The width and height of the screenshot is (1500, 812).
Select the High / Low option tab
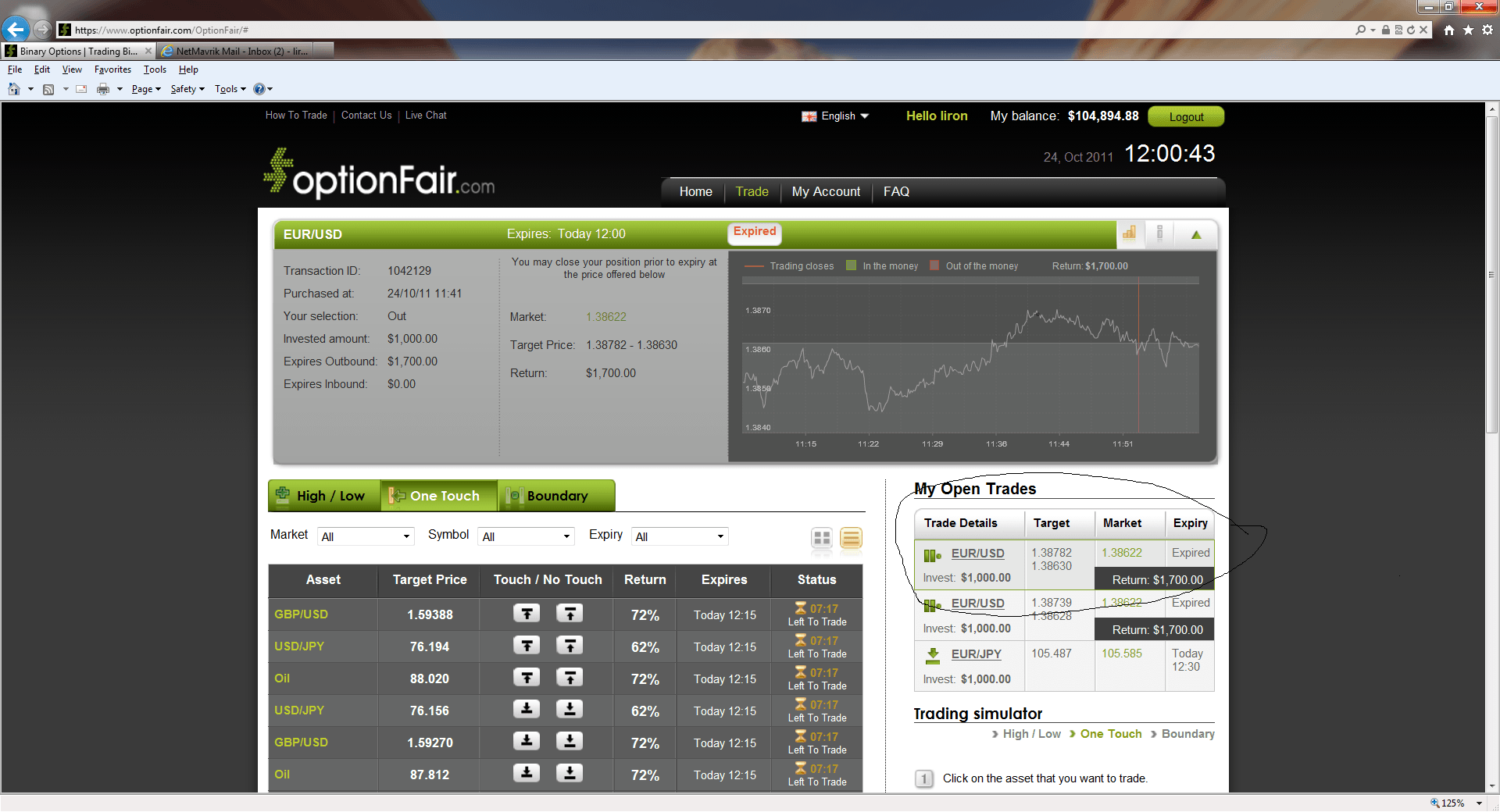(324, 496)
